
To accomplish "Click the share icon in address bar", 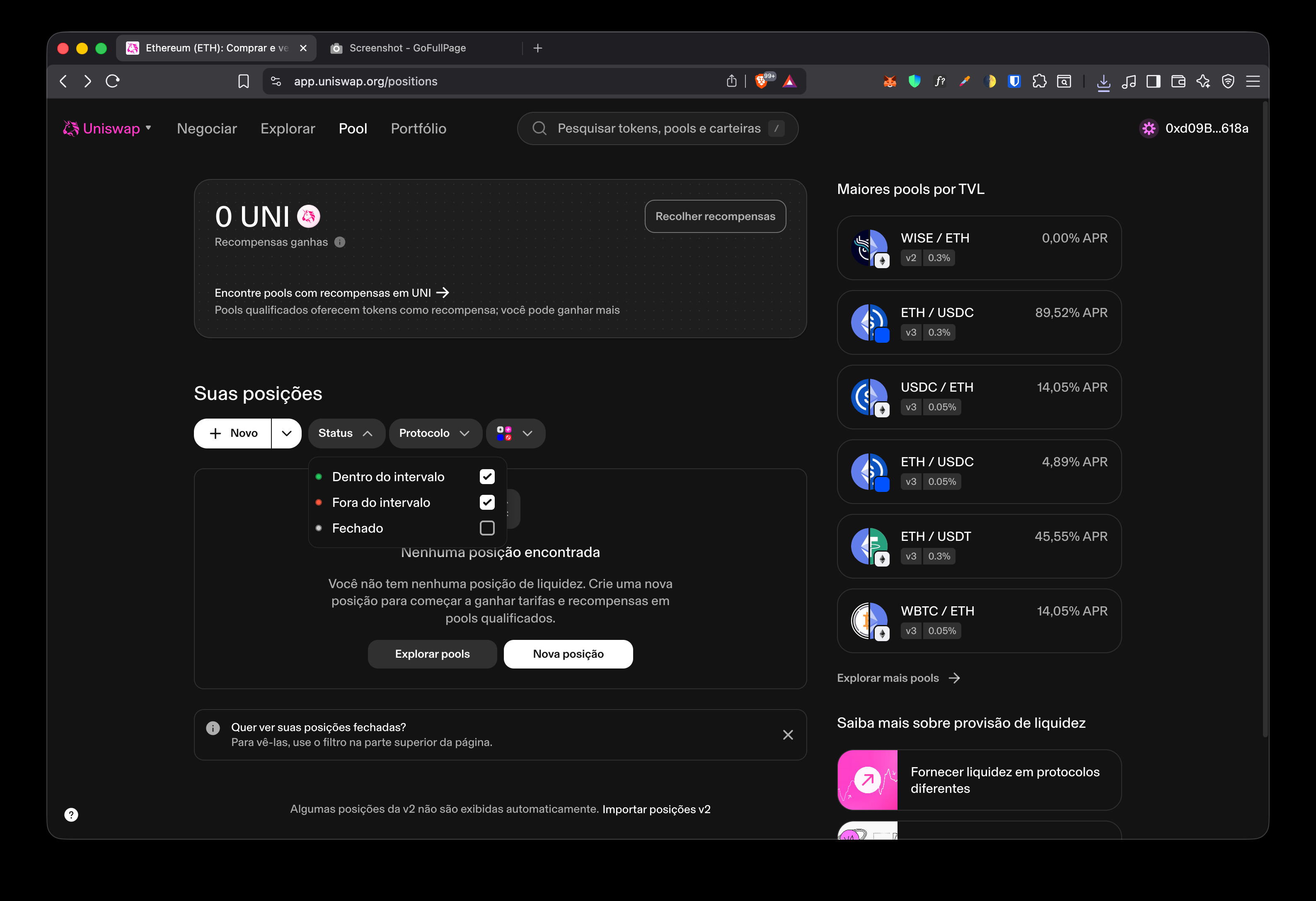I will tap(732, 82).
